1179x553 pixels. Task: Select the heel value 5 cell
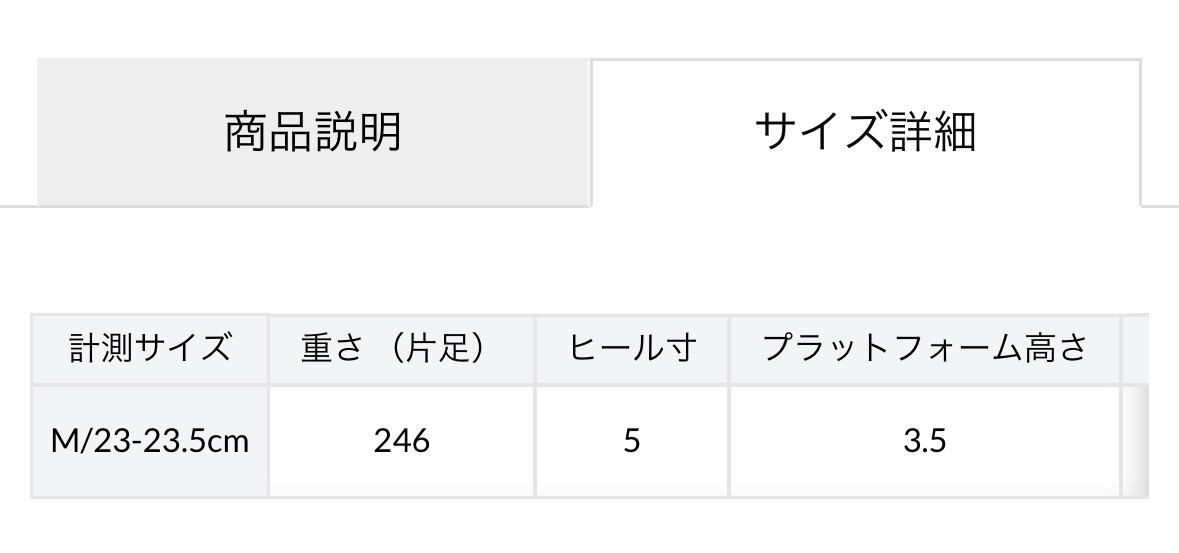point(632,440)
